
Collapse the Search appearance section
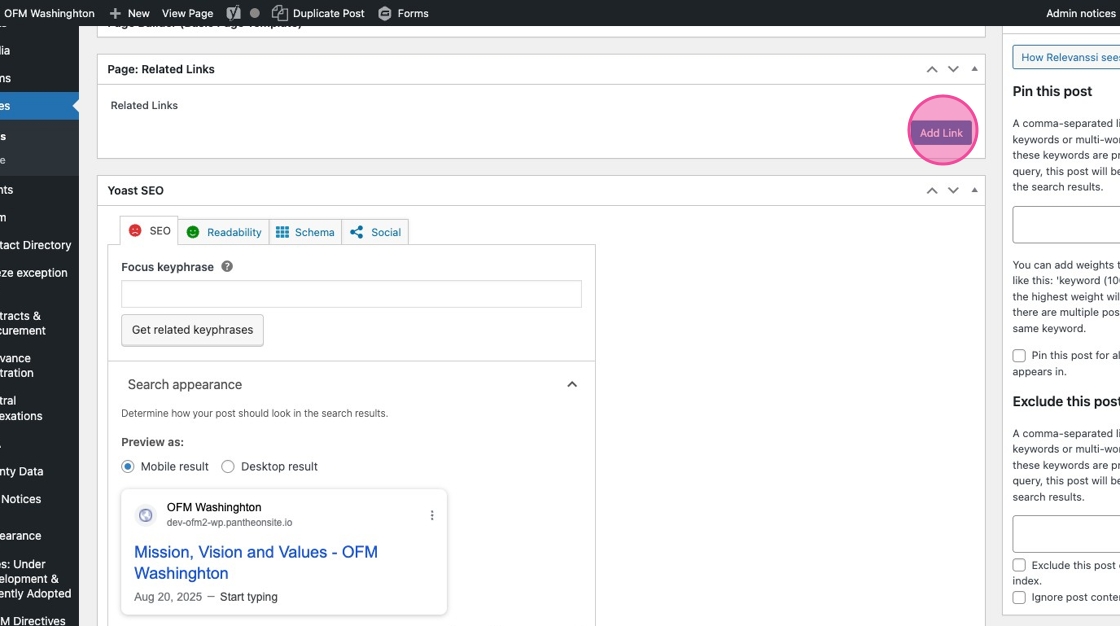tap(572, 384)
